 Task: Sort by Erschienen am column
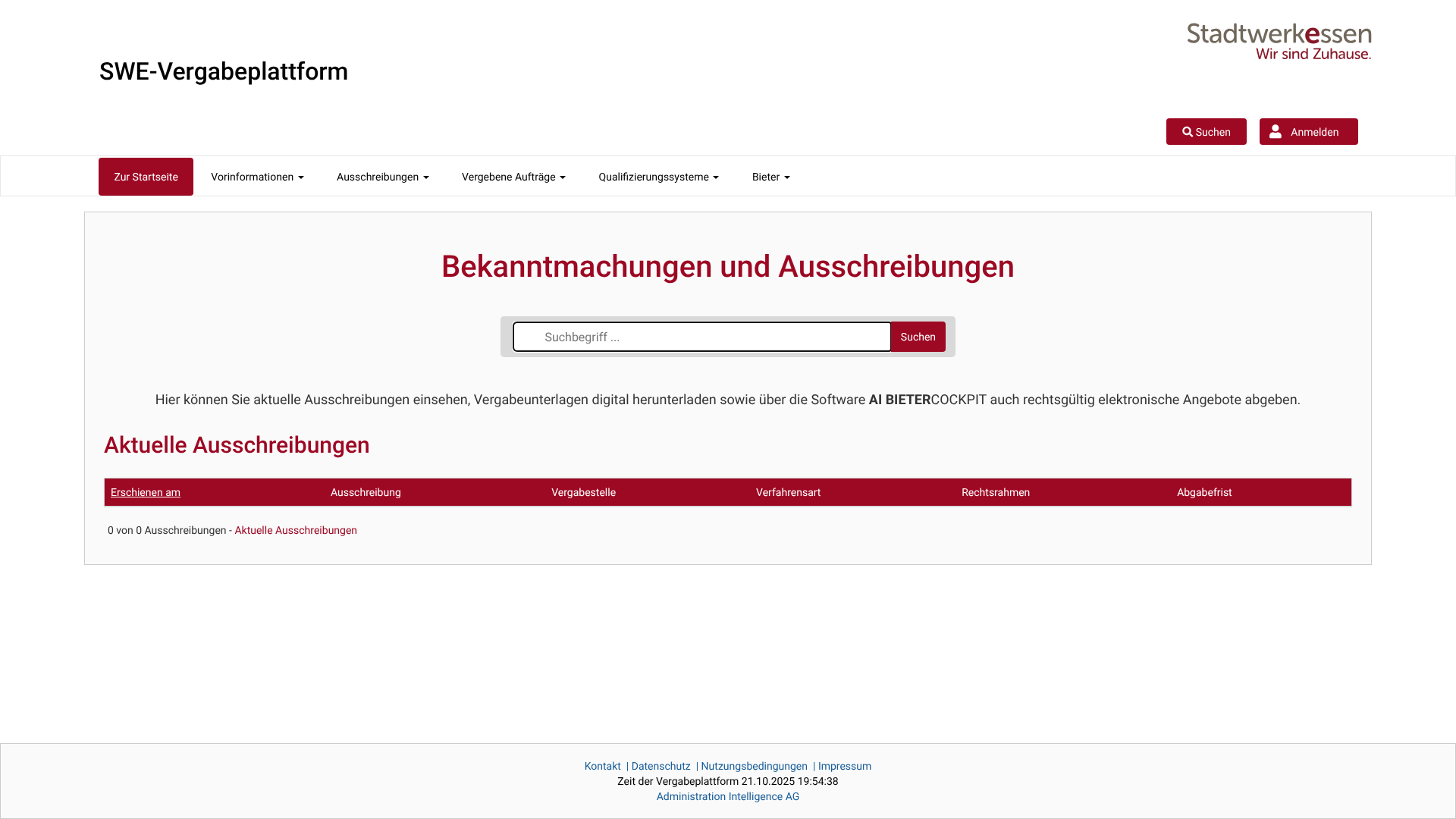click(x=146, y=493)
